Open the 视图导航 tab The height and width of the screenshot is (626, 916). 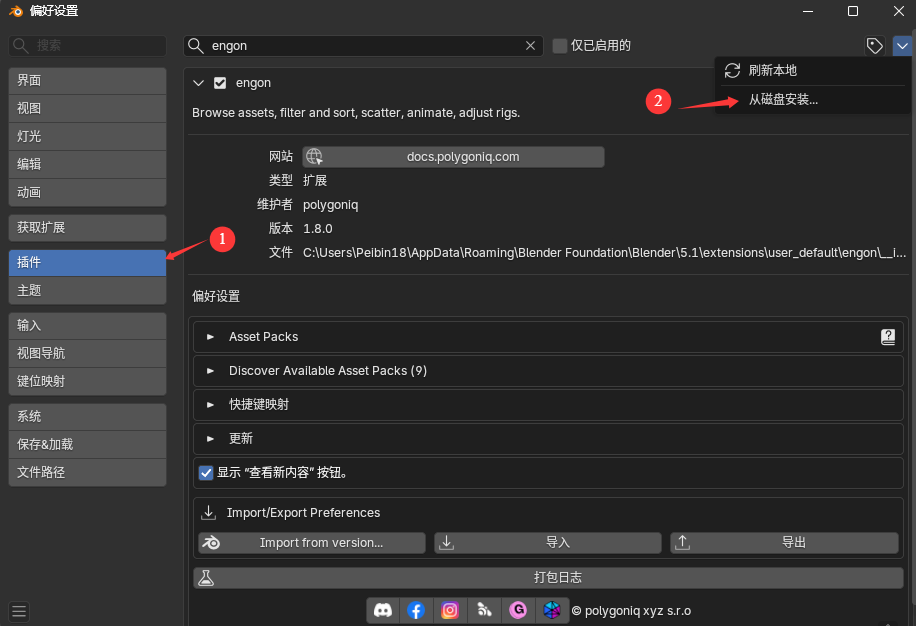pos(88,354)
